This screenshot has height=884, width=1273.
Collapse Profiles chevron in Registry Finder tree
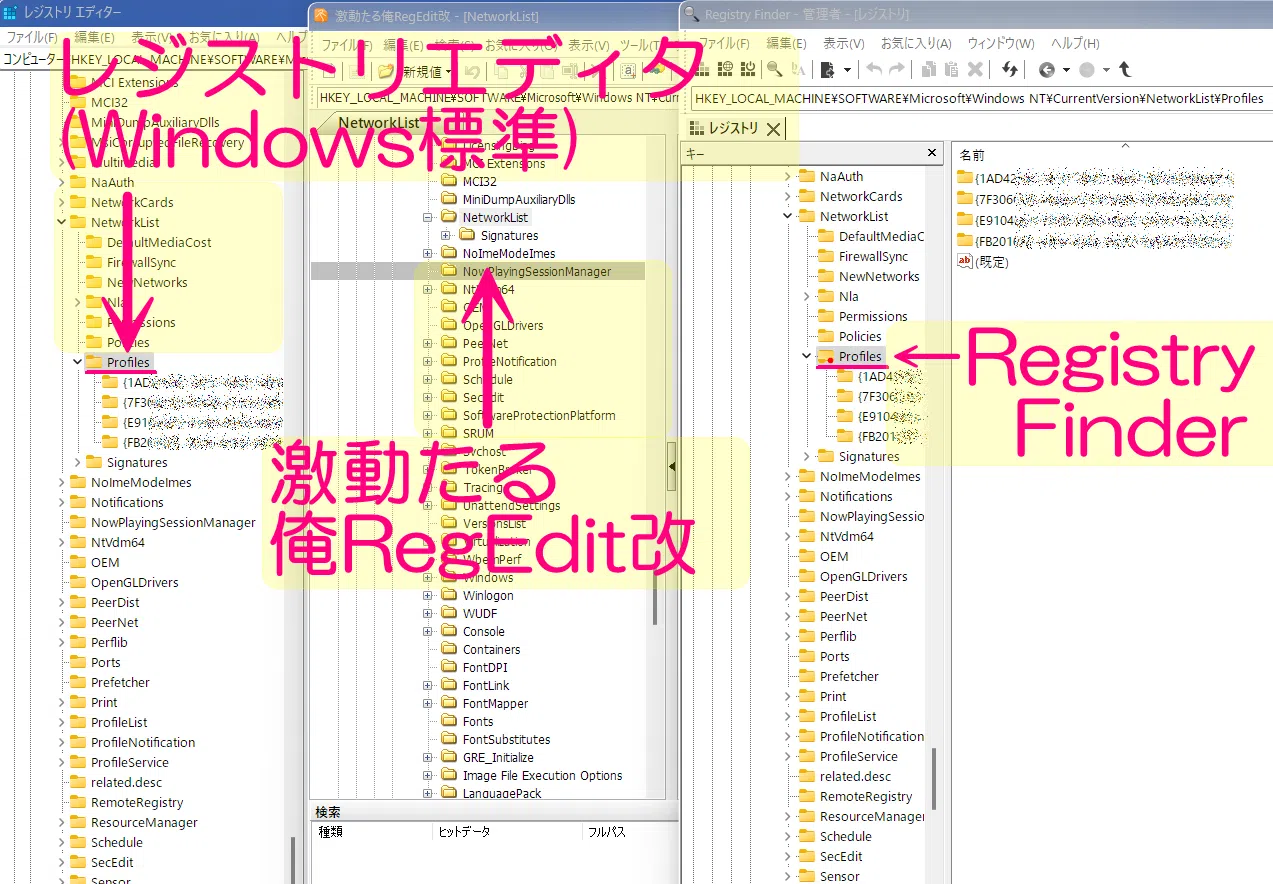[x=807, y=356]
